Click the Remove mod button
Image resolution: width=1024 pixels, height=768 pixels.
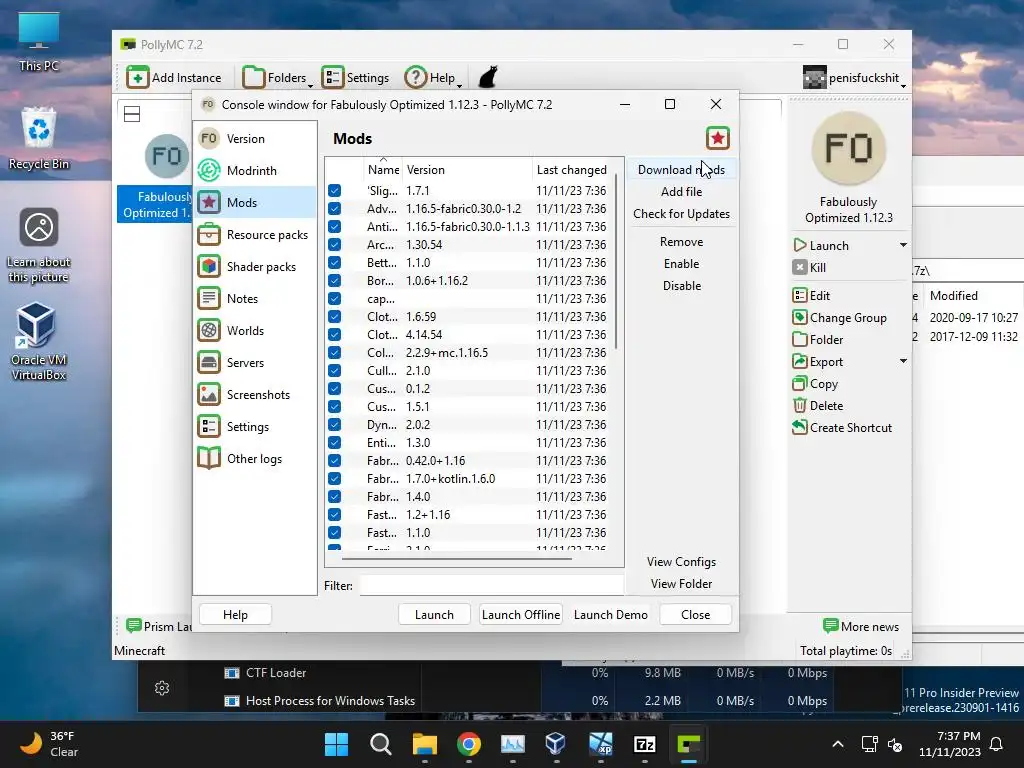(681, 242)
